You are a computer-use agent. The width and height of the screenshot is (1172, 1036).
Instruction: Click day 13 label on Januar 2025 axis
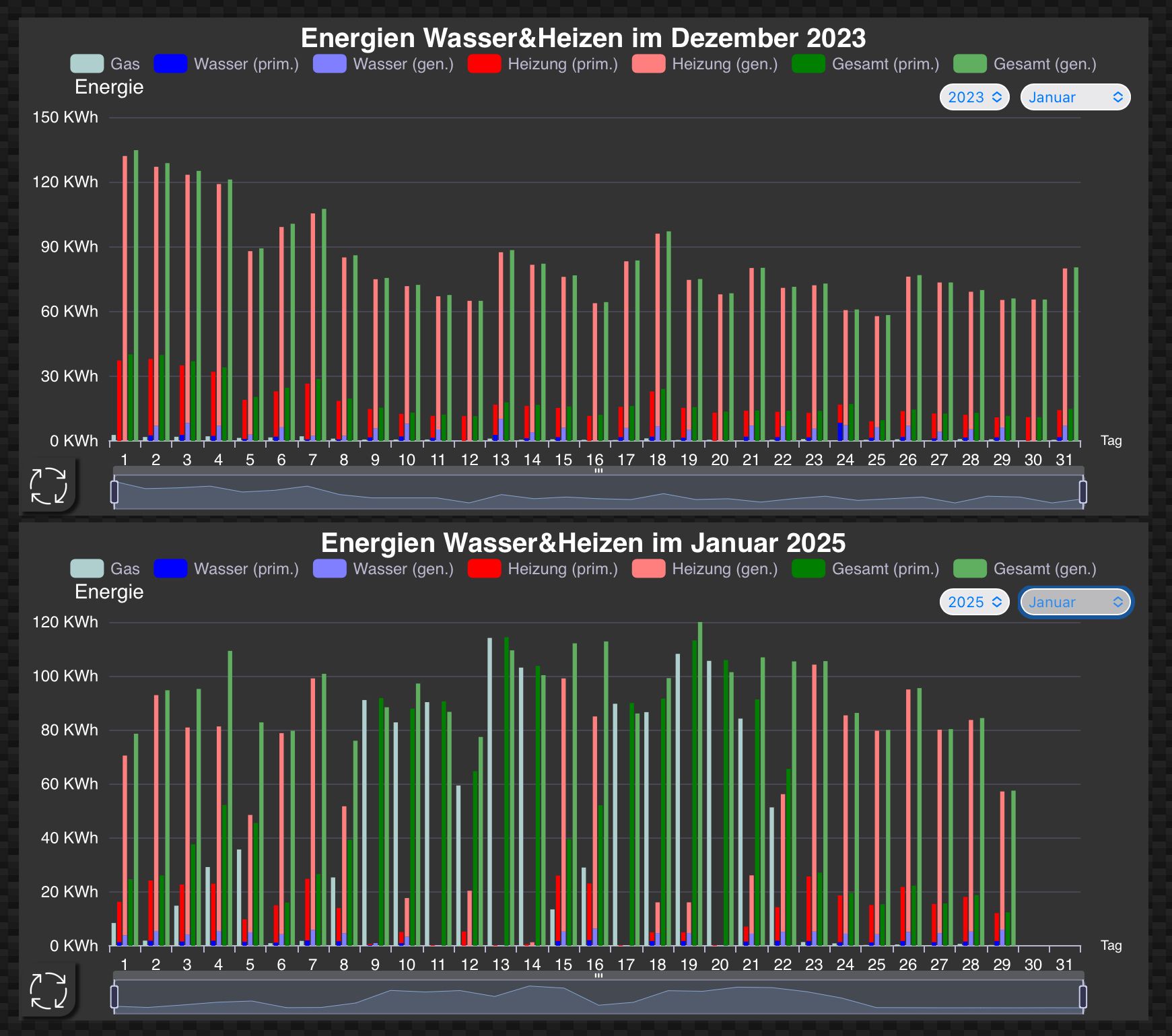pyautogui.click(x=501, y=965)
